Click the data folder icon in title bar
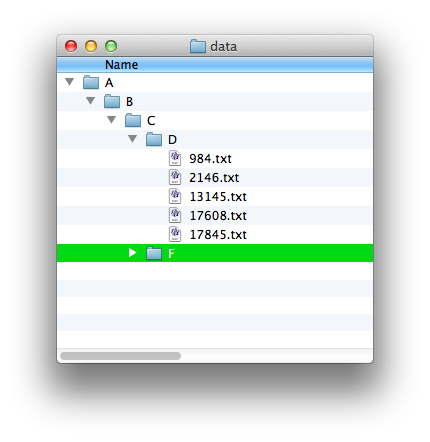430x442 pixels. 198,46
